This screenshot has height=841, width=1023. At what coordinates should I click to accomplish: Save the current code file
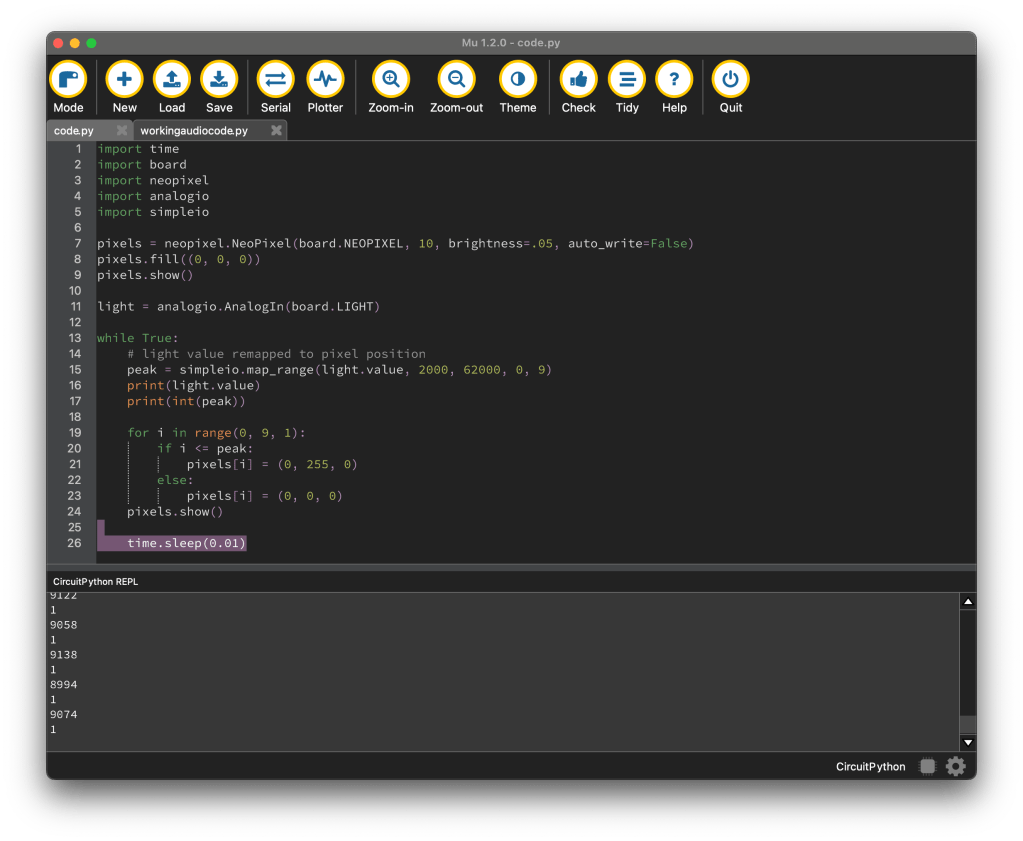pos(219,80)
